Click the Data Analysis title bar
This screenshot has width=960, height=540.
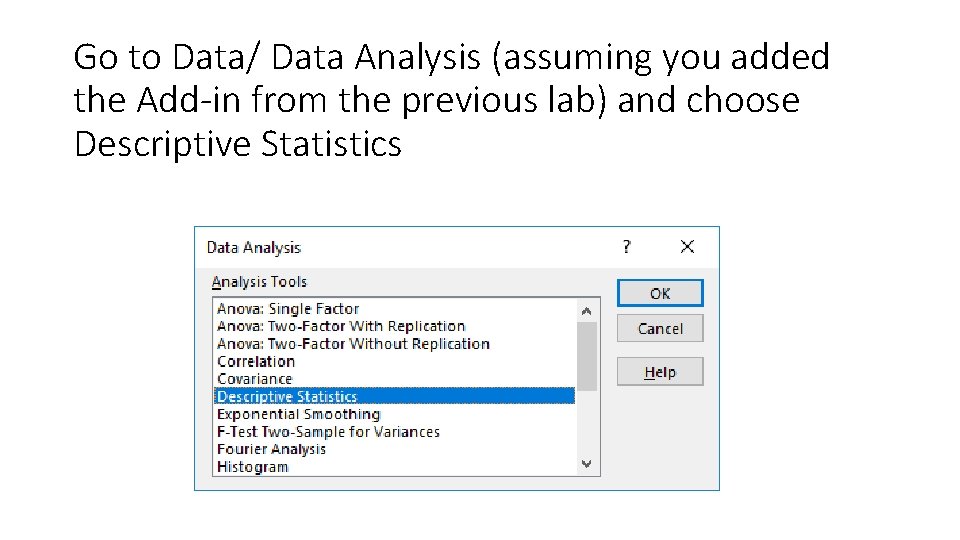pyautogui.click(x=400, y=247)
